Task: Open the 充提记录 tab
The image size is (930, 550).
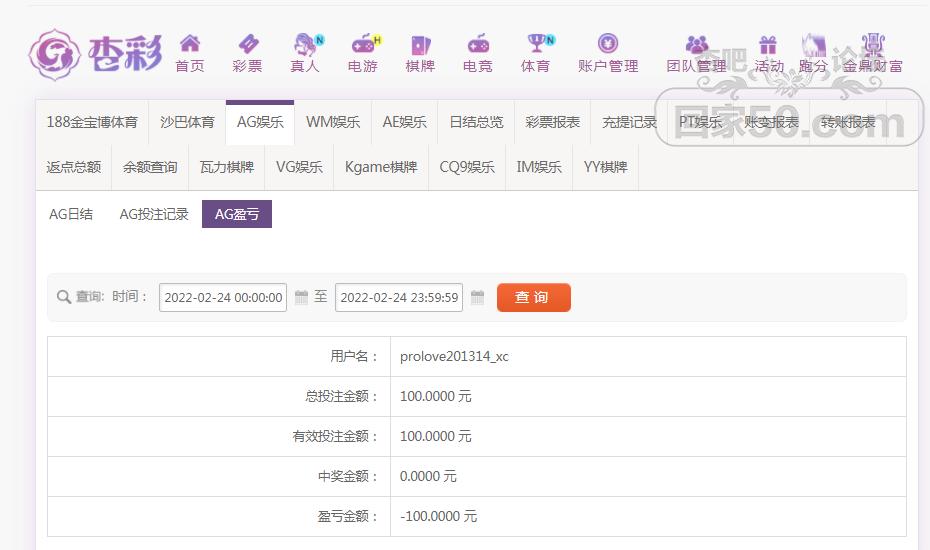Action: click(629, 122)
